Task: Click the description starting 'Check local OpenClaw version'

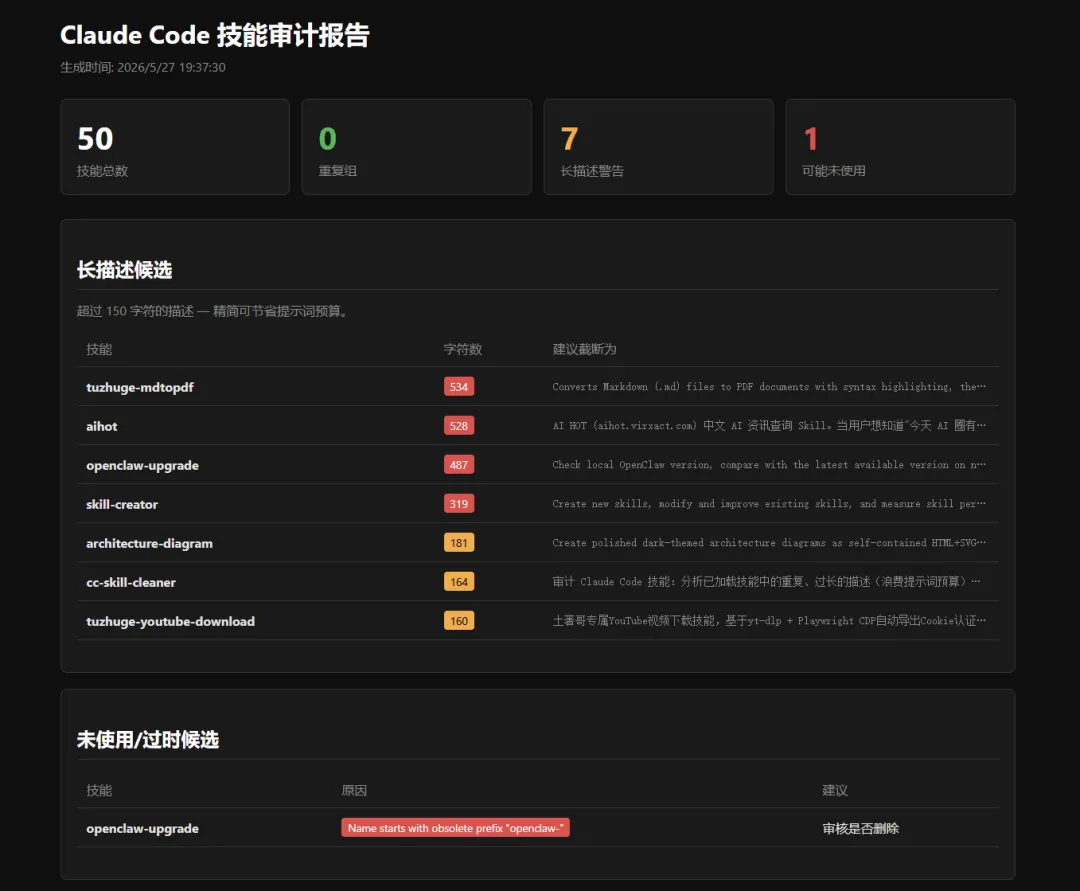Action: pyautogui.click(x=769, y=465)
